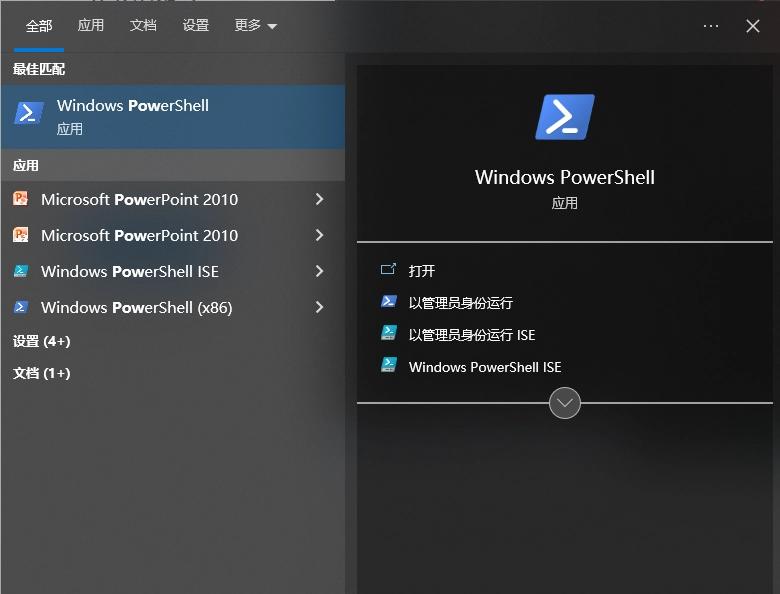Screen dimensions: 780x594
Task: Click the Windows PowerShell title in preview
Action: point(565,178)
